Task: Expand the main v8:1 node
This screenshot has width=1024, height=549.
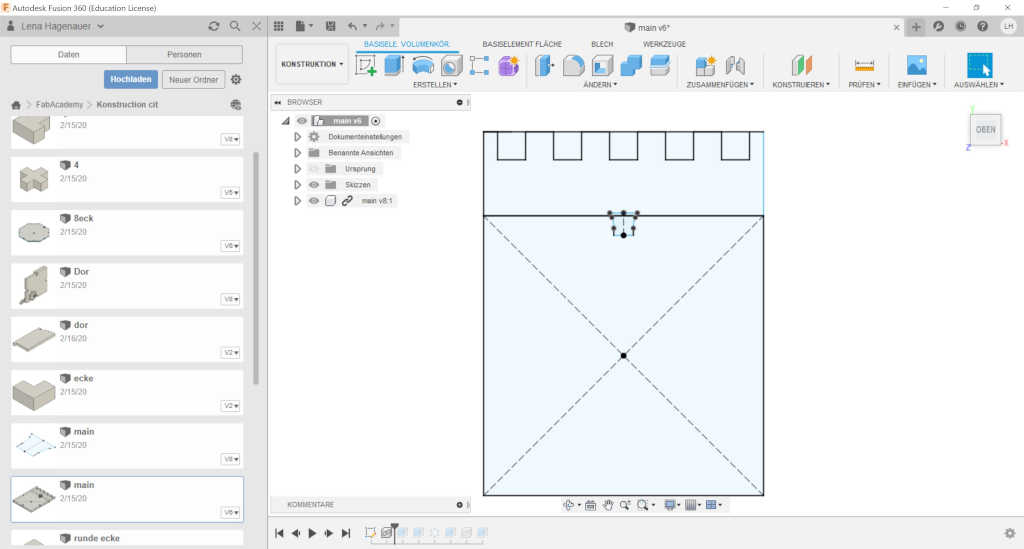Action: pyautogui.click(x=297, y=200)
